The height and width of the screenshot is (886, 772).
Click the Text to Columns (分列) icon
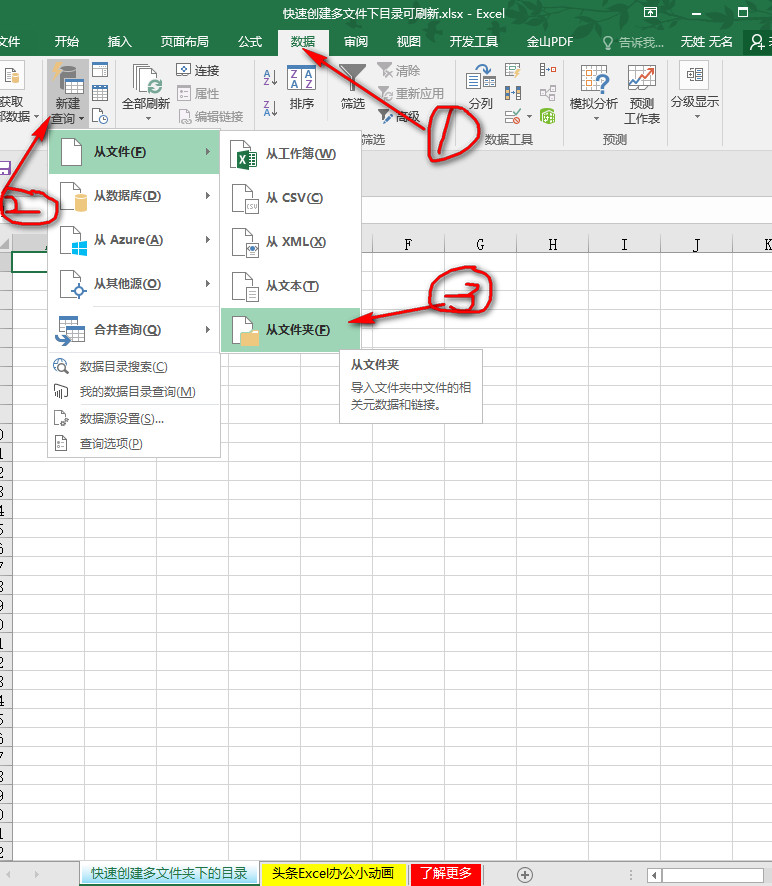[x=480, y=87]
